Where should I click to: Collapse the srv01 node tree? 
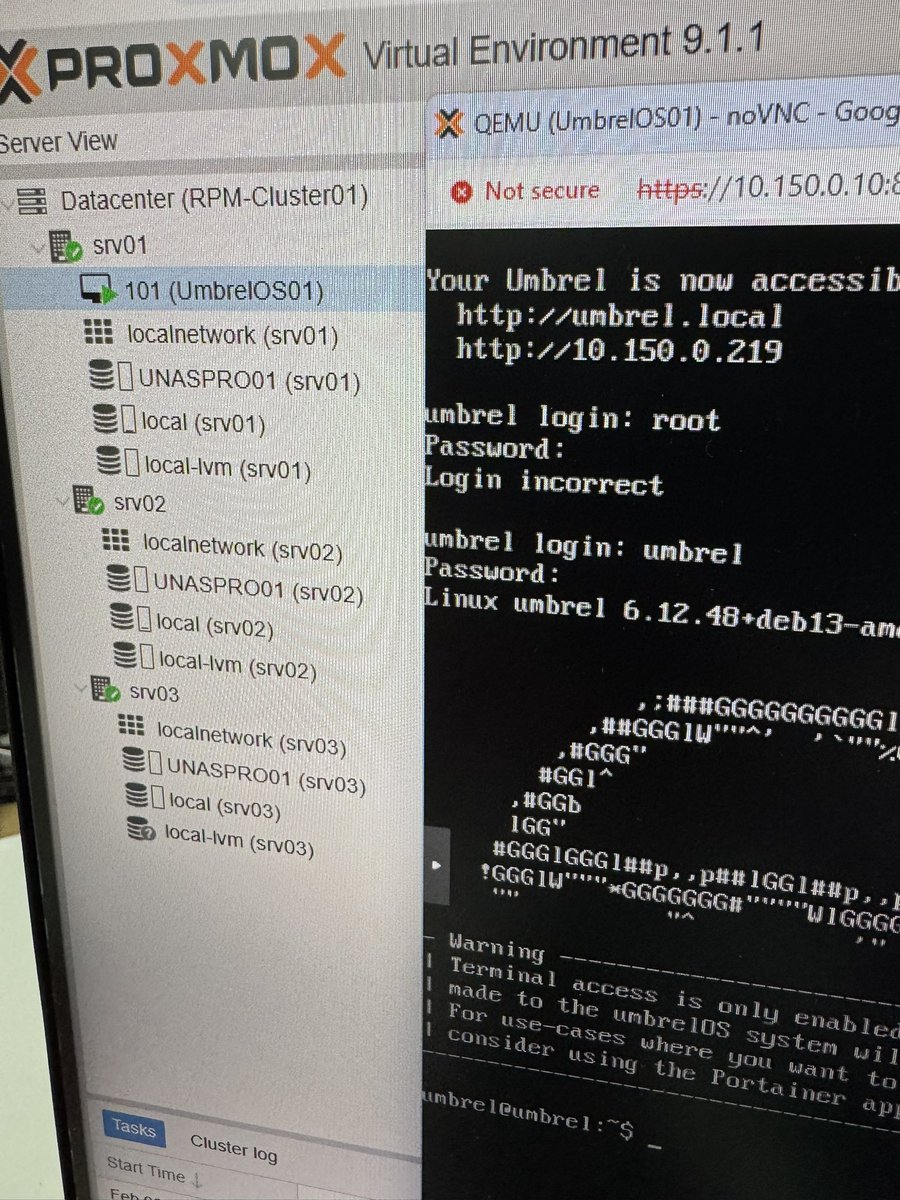(x=41, y=247)
